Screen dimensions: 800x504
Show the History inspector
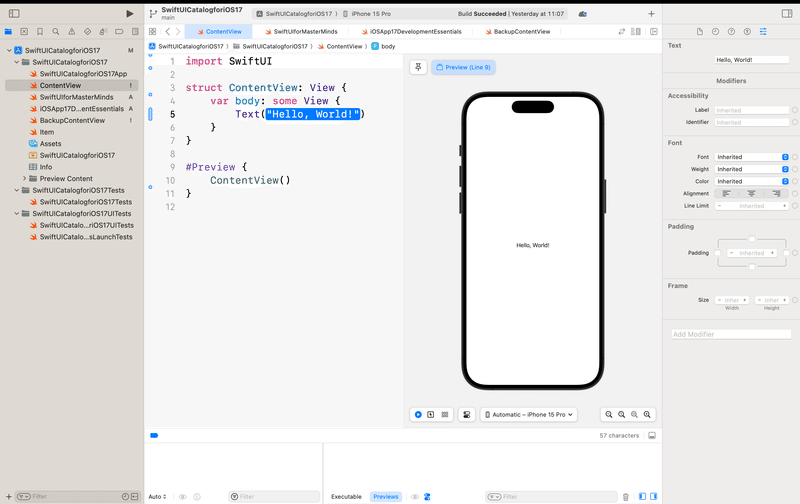coord(715,32)
